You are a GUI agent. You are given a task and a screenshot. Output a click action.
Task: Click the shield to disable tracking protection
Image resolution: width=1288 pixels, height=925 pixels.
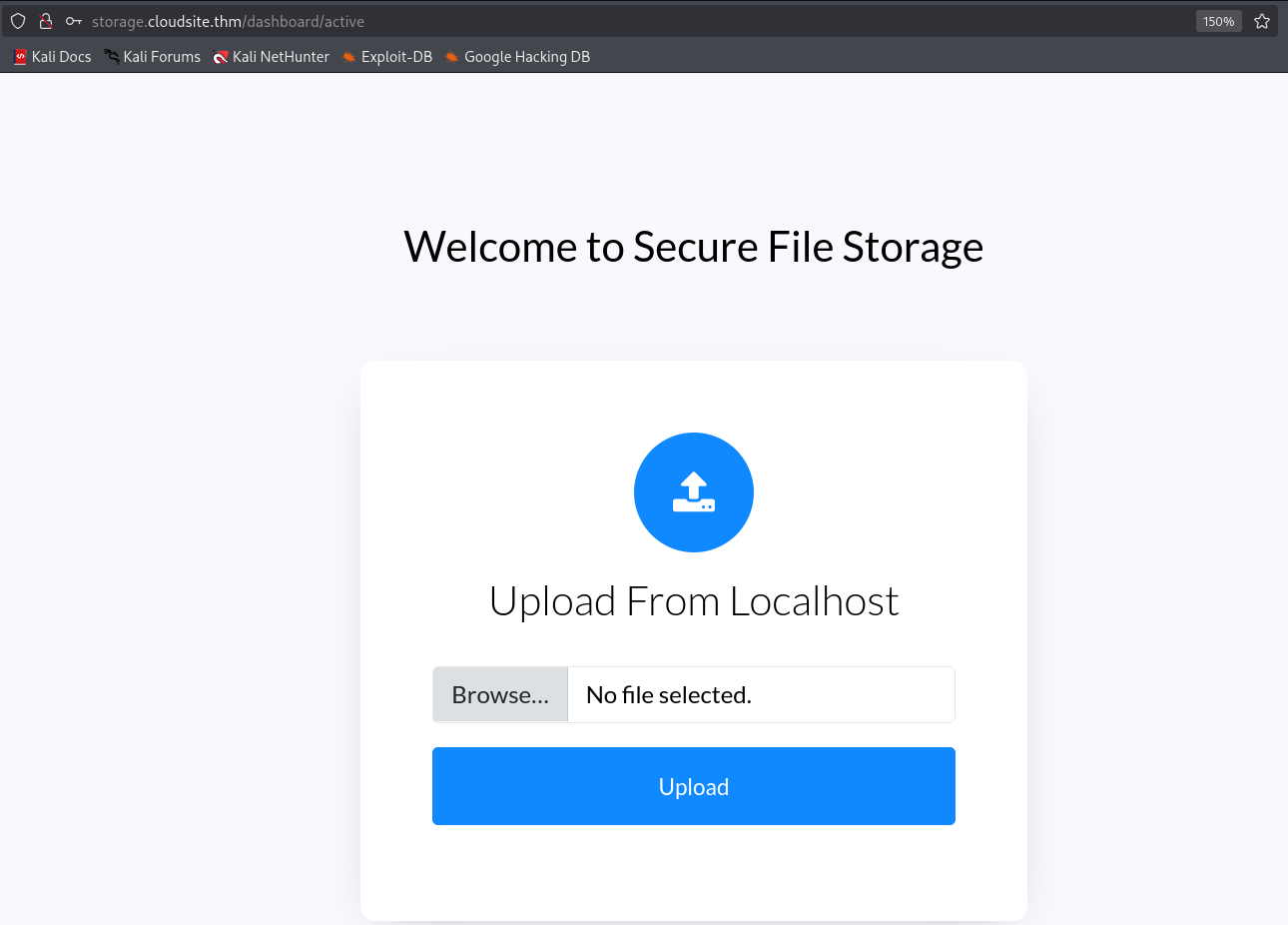pos(17,20)
